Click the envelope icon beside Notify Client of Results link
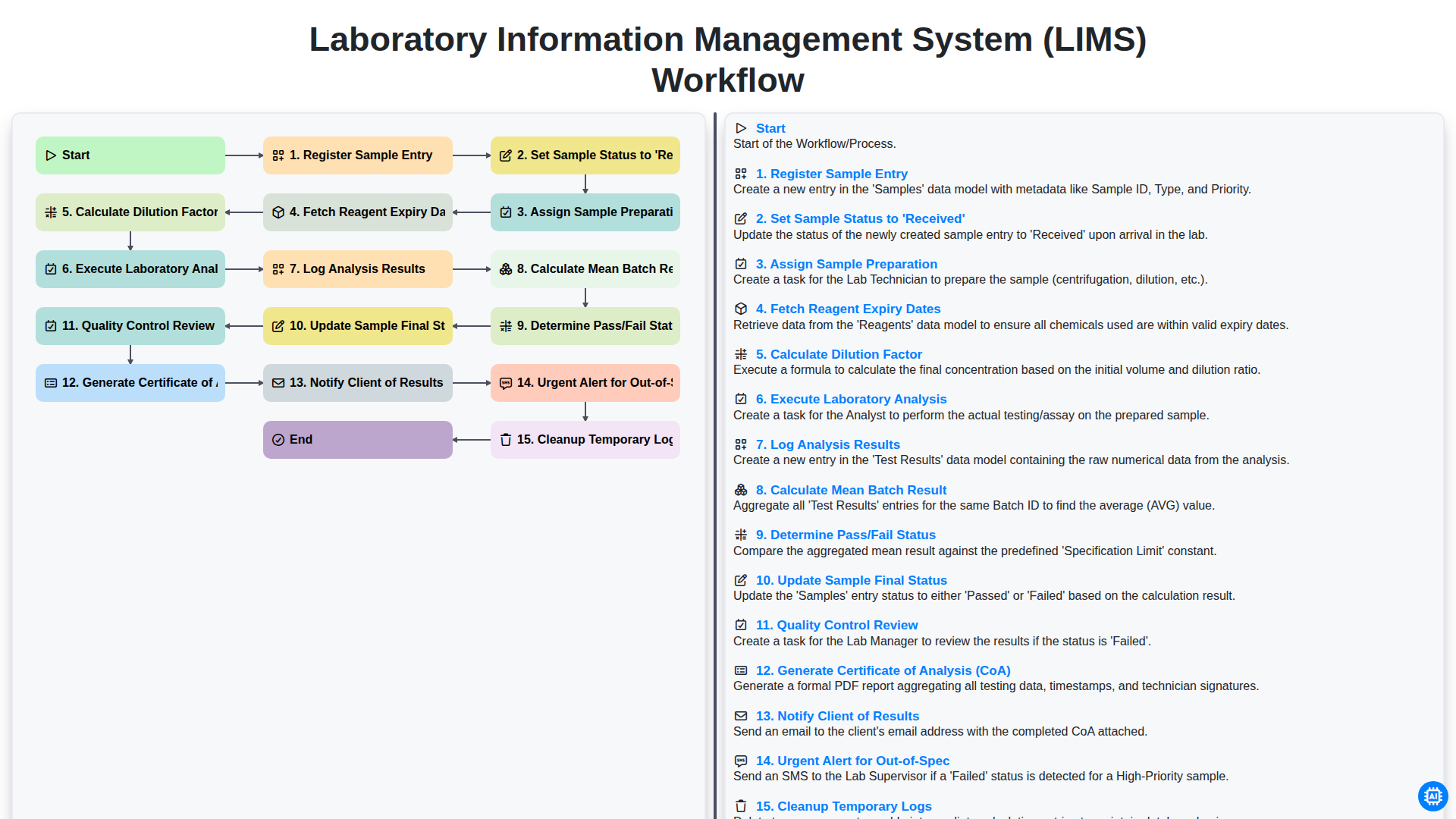This screenshot has width=1456, height=819. point(741,717)
